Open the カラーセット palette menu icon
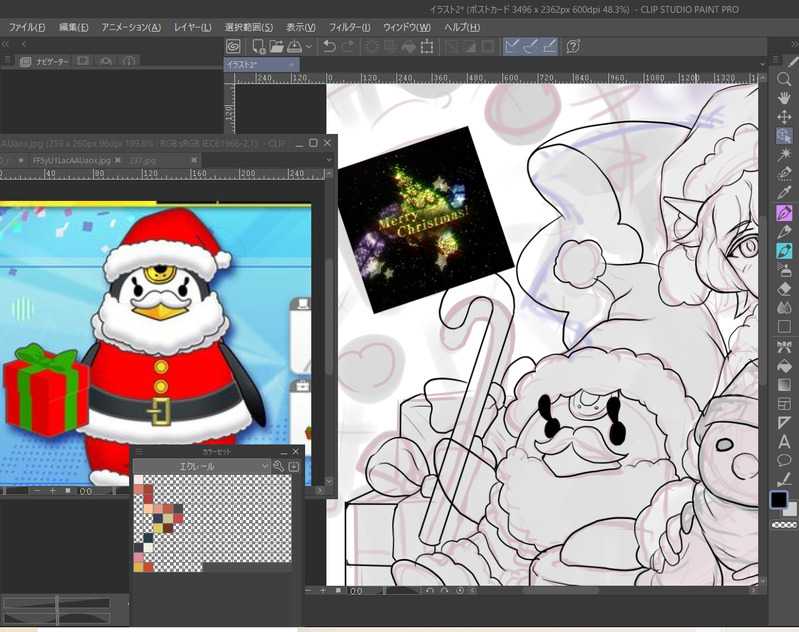This screenshot has height=632, width=799. pos(139,452)
